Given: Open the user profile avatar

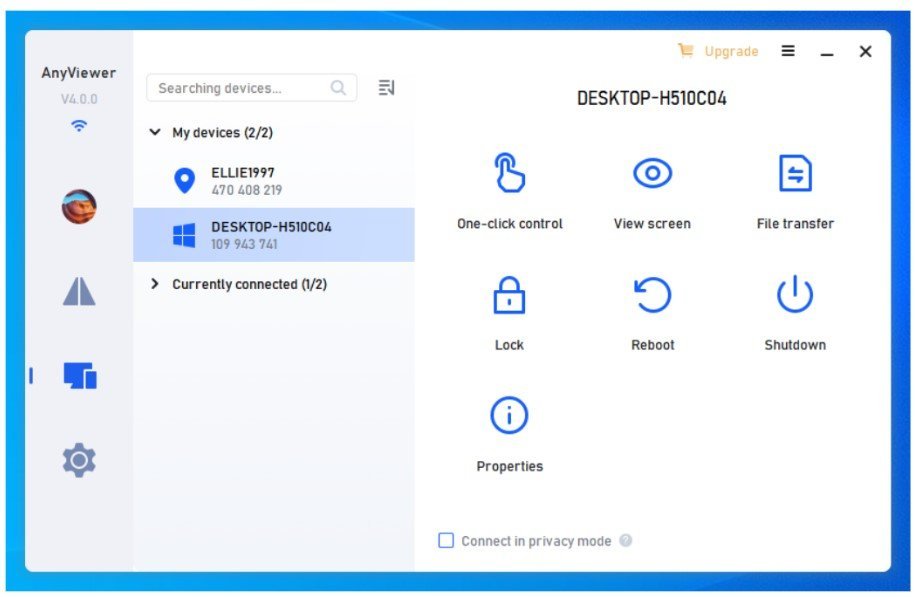Looking at the screenshot, I should 79,206.
